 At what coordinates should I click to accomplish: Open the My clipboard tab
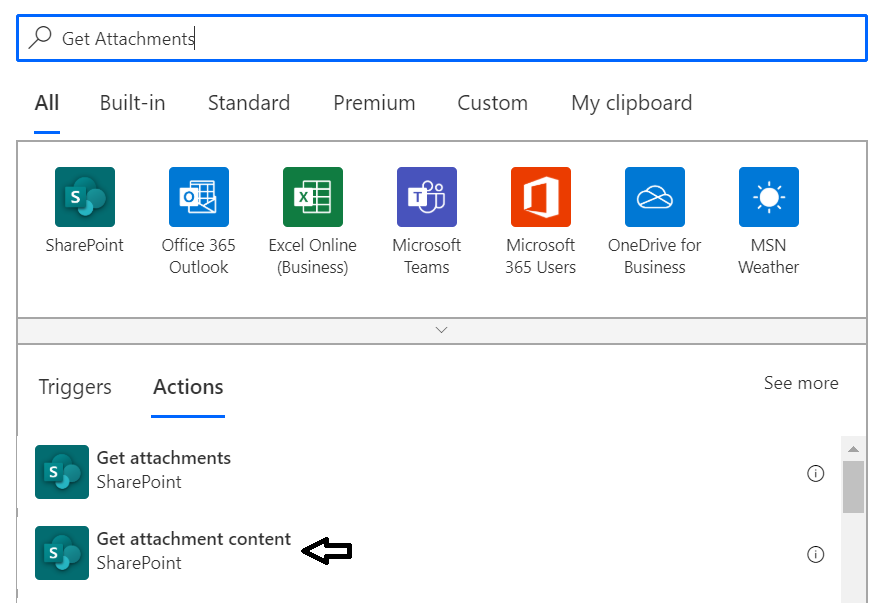(631, 103)
